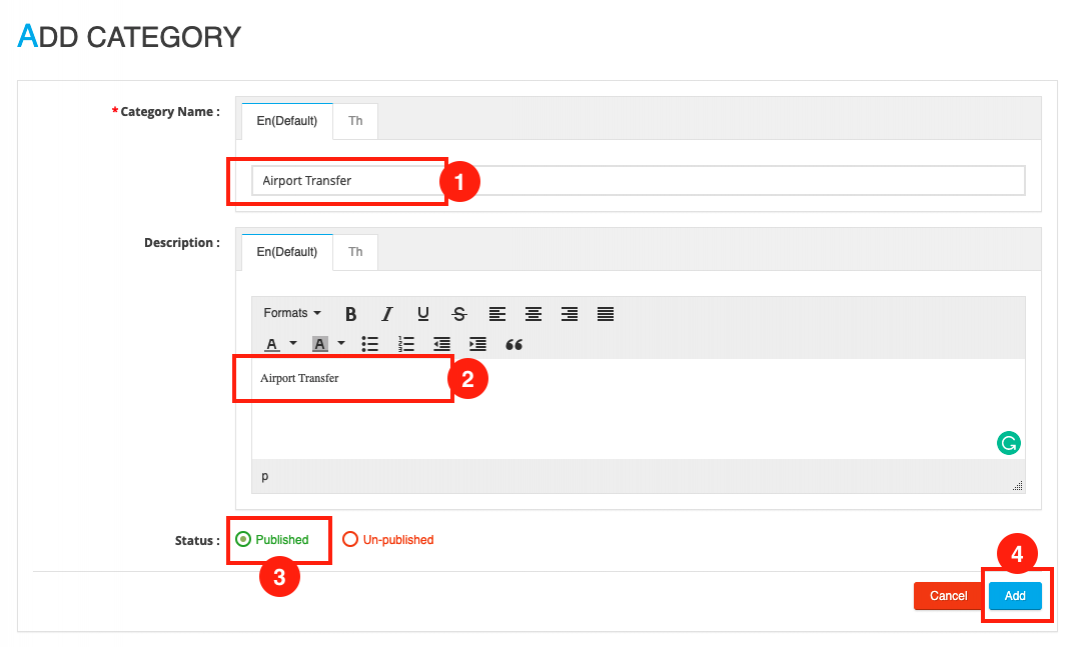Toggle italic formatting in description editor
Viewport: 1069px width, 647px height.
pos(387,314)
